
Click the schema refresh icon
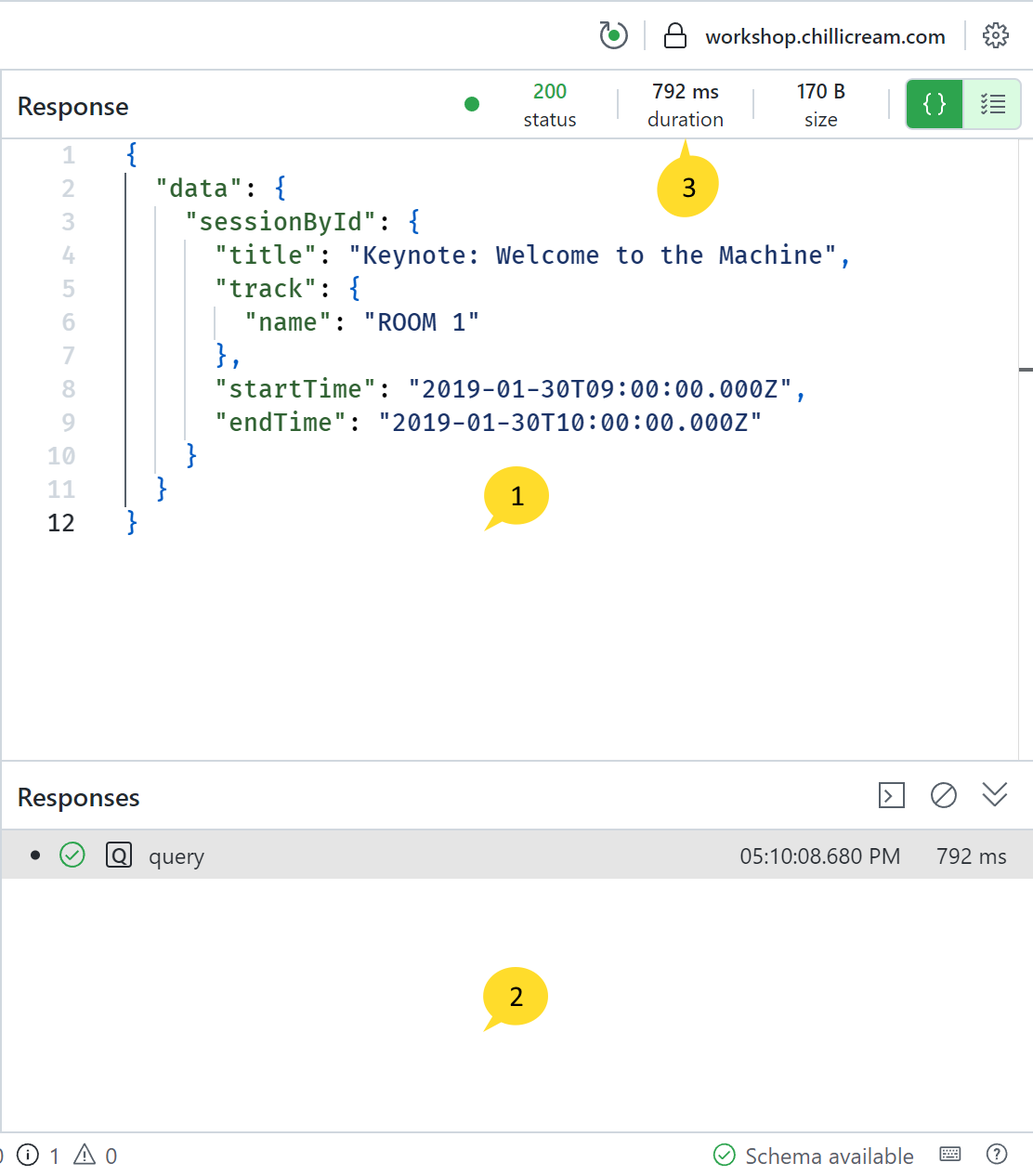point(613,36)
